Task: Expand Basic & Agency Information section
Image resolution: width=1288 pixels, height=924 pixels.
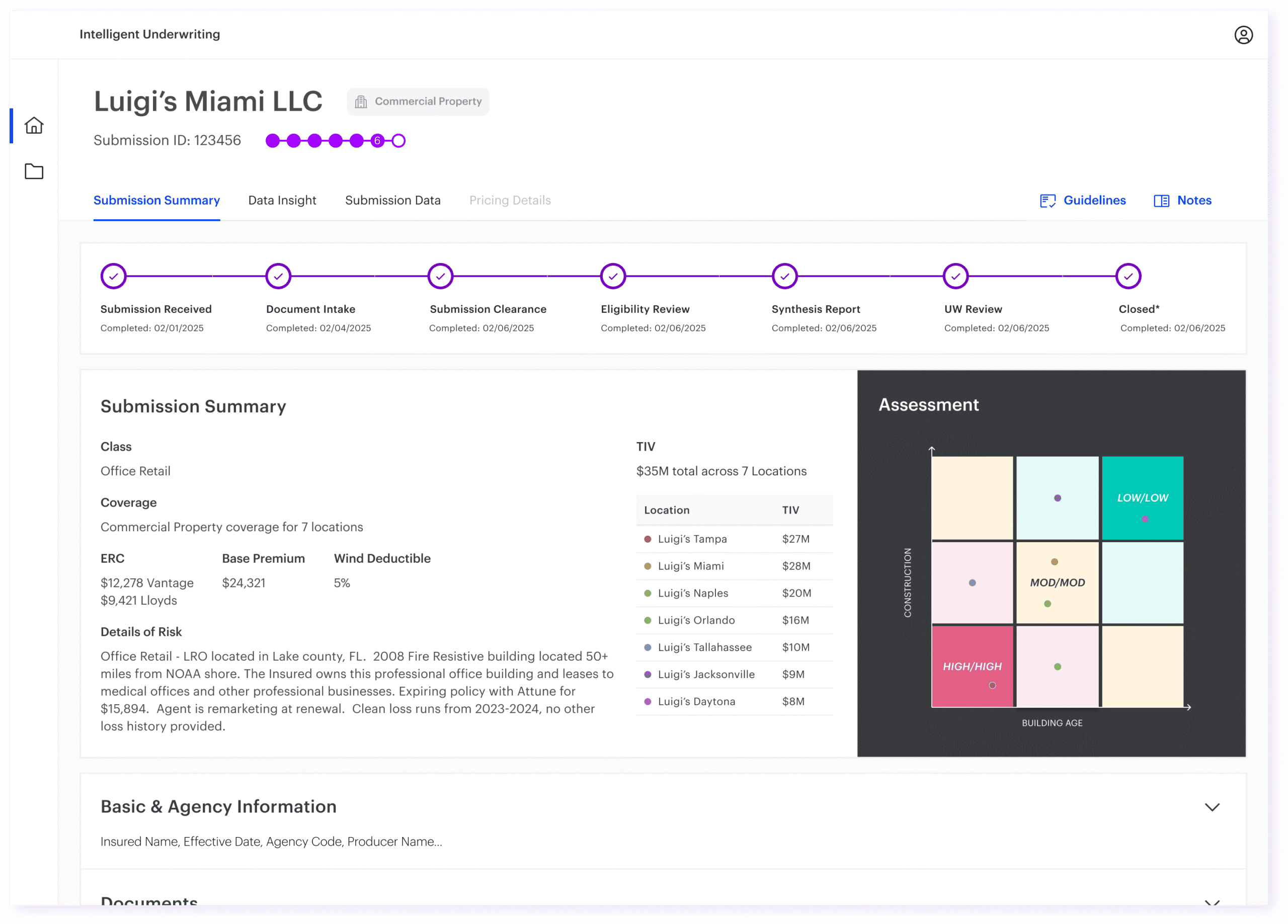Action: pos(1212,807)
